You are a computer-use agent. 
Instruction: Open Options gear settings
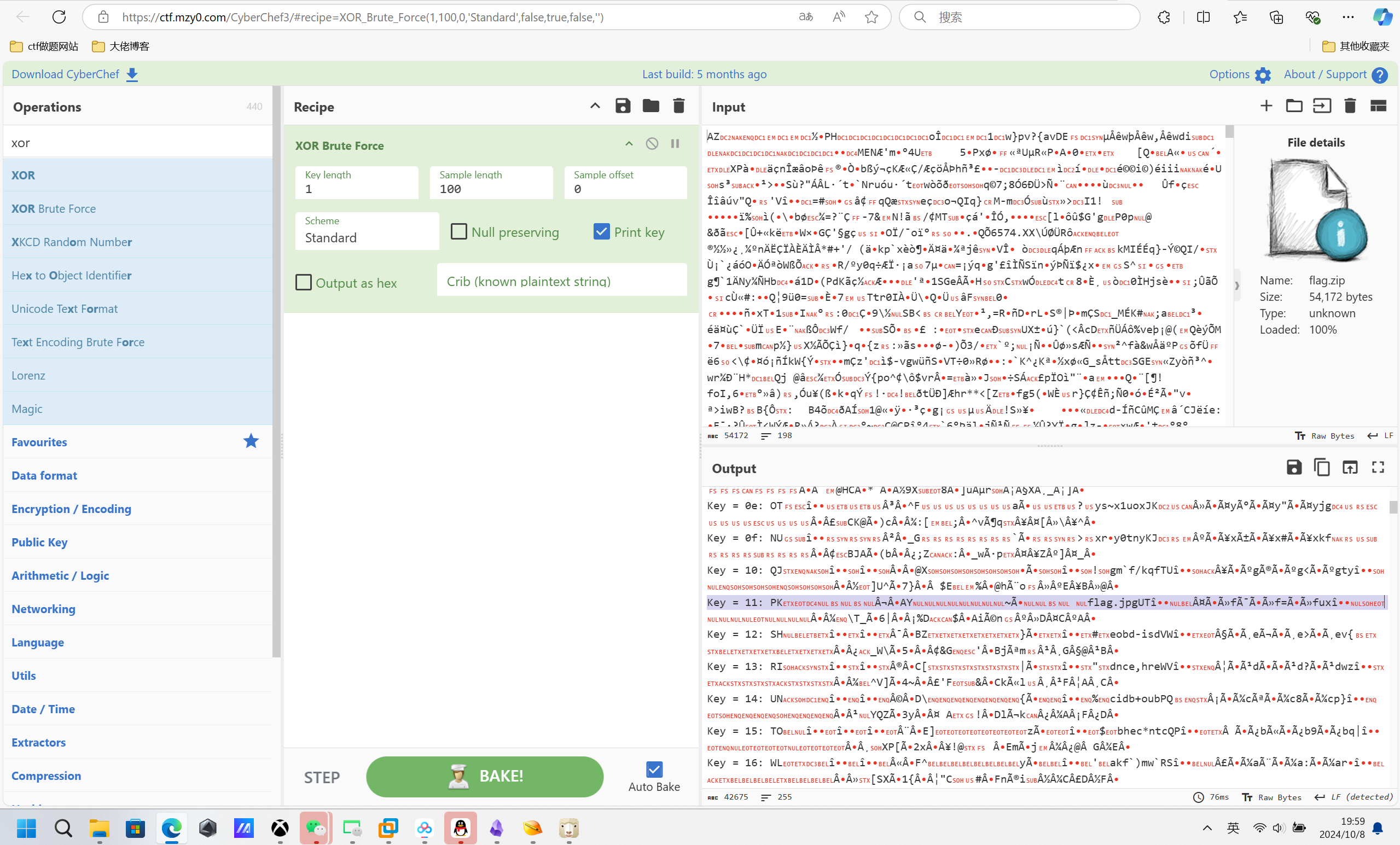(x=1262, y=75)
